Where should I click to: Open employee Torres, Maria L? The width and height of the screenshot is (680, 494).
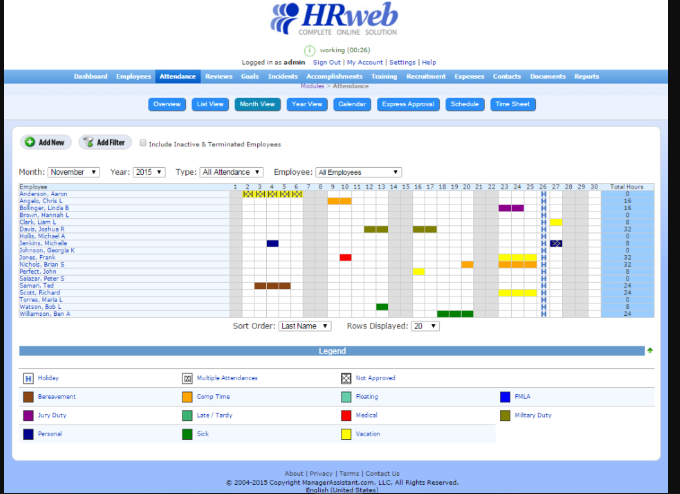(41, 300)
